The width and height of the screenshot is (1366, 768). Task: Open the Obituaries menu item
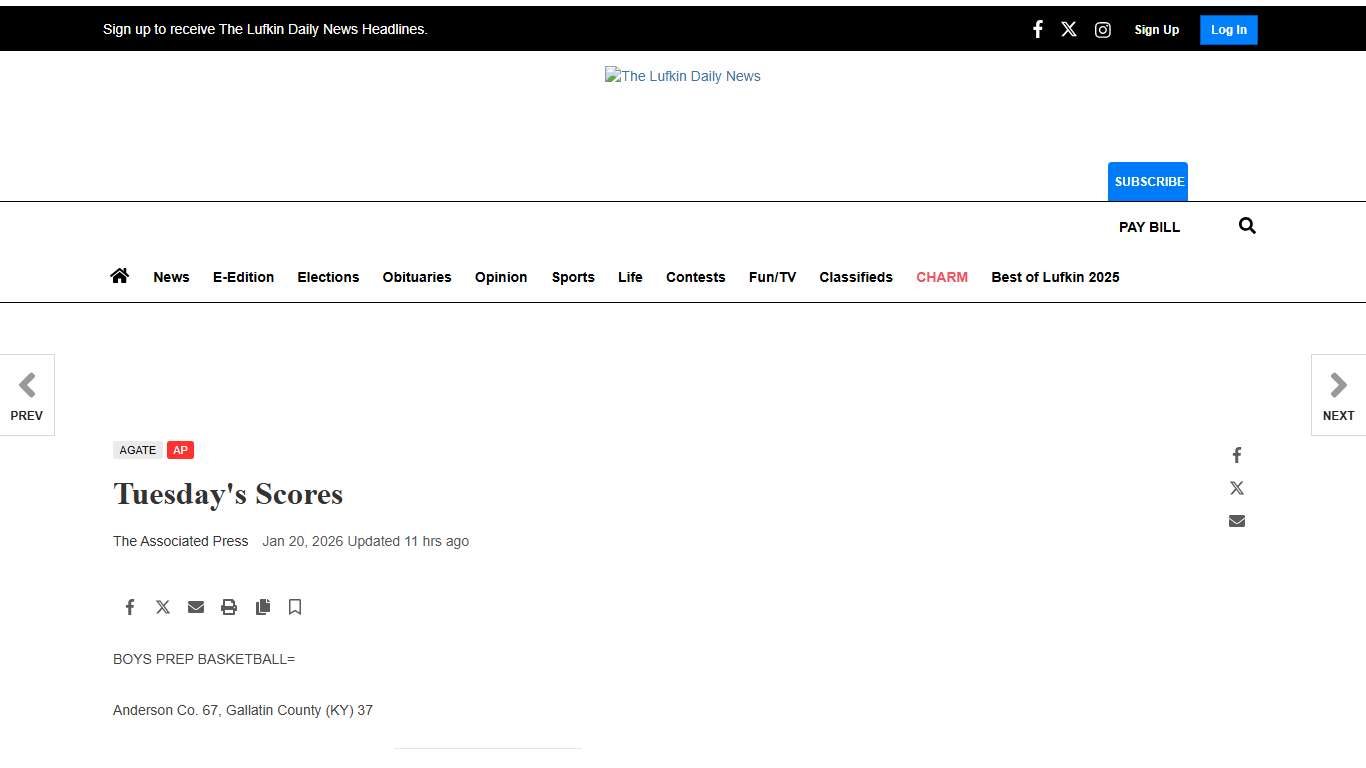(x=416, y=277)
